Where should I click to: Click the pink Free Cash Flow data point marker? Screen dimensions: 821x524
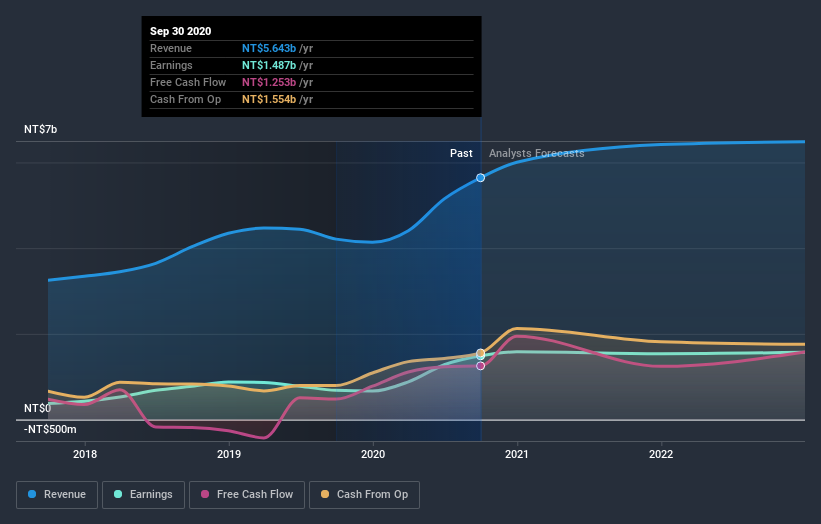pyautogui.click(x=480, y=365)
